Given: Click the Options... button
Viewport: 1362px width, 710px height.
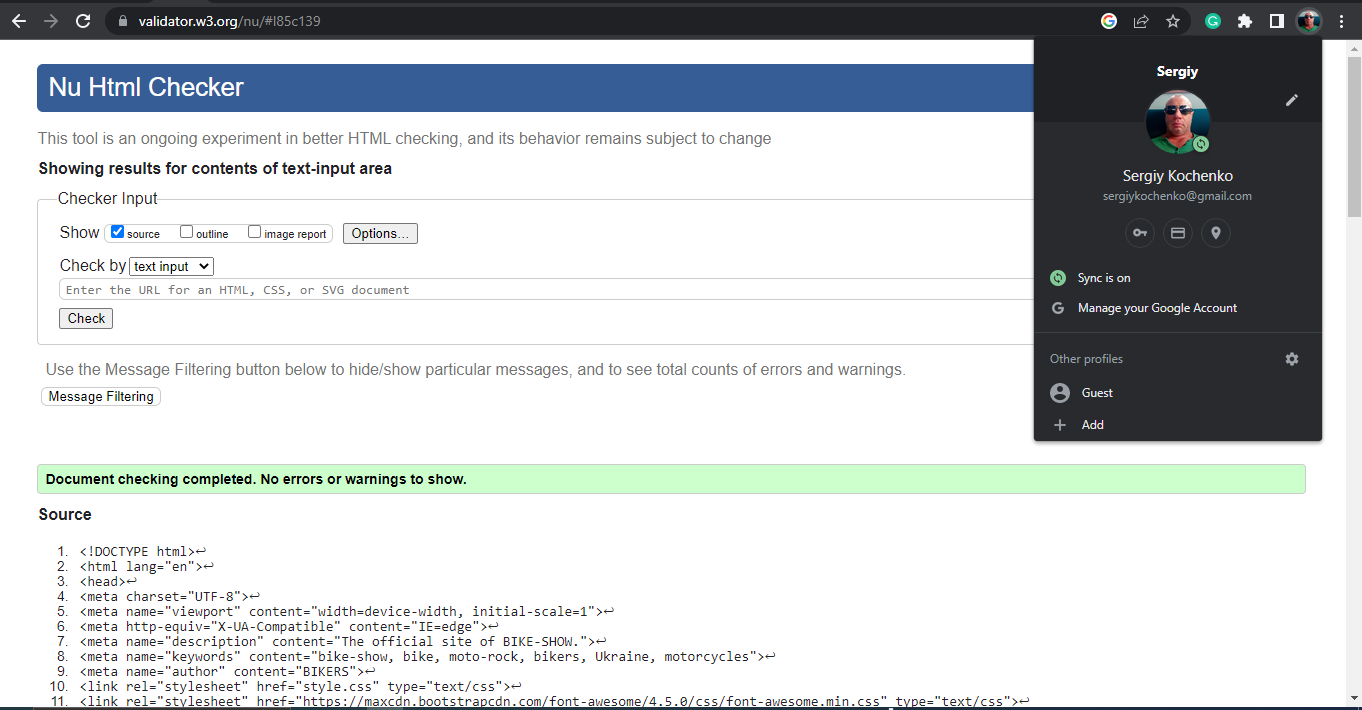Looking at the screenshot, I should pos(380,233).
